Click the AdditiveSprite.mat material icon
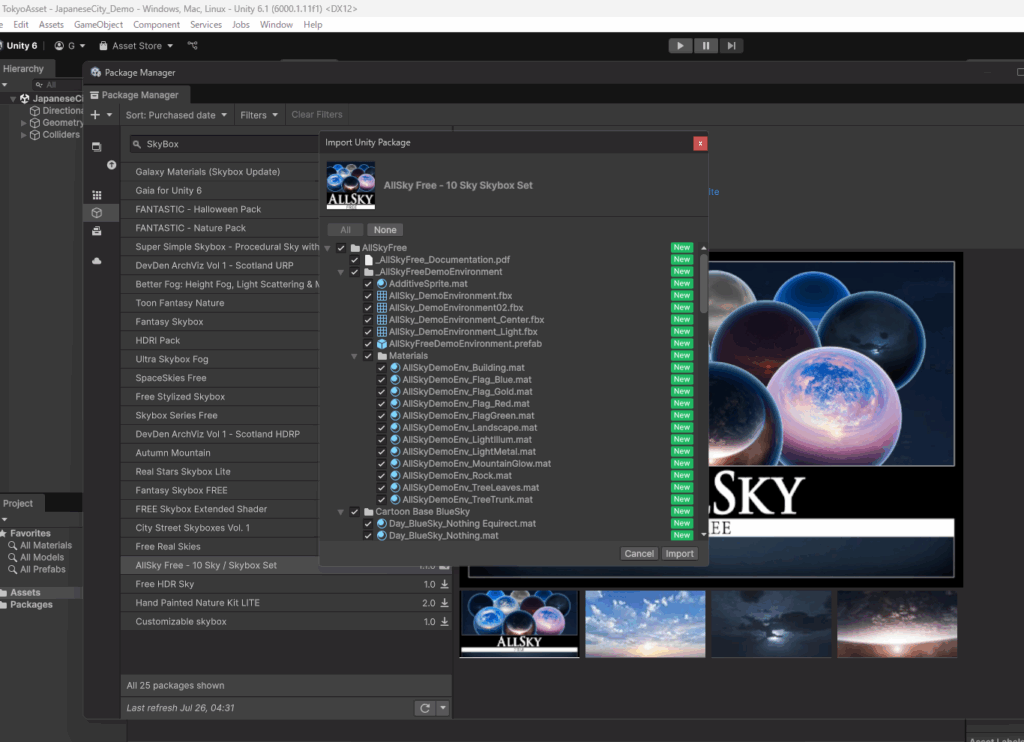Image resolution: width=1024 pixels, height=742 pixels. 382,284
